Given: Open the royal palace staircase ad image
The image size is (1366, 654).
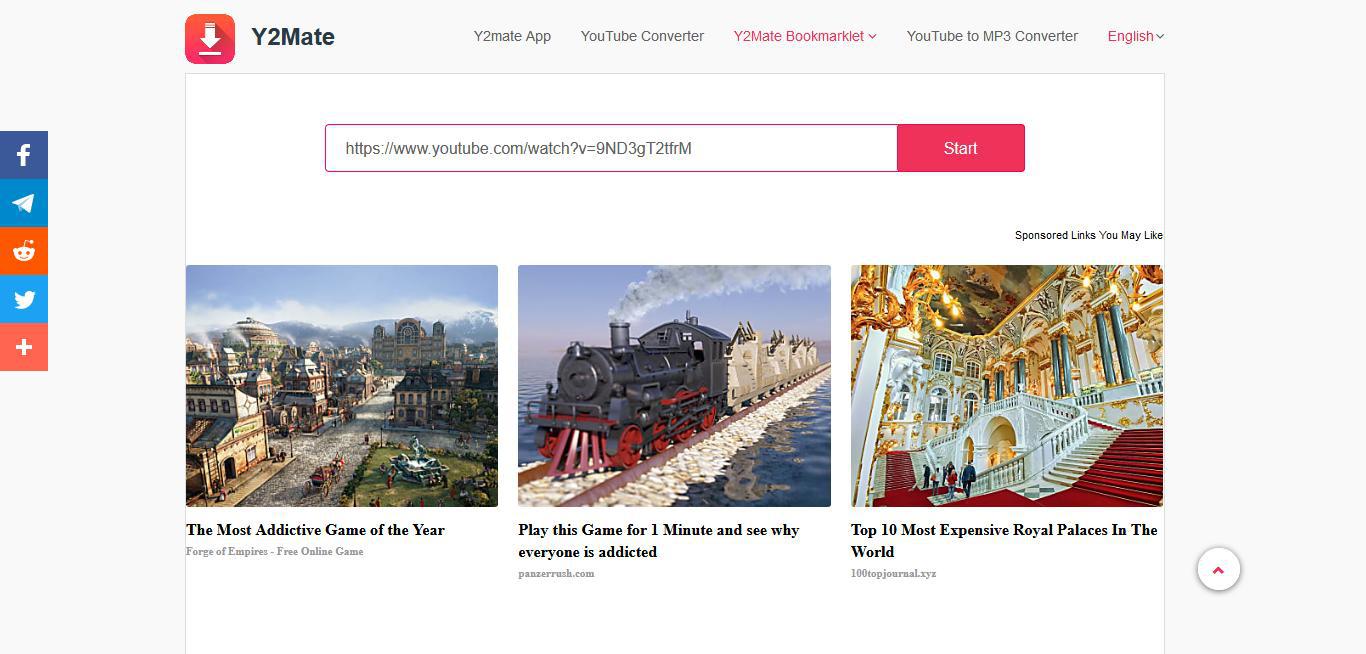Looking at the screenshot, I should (1006, 386).
